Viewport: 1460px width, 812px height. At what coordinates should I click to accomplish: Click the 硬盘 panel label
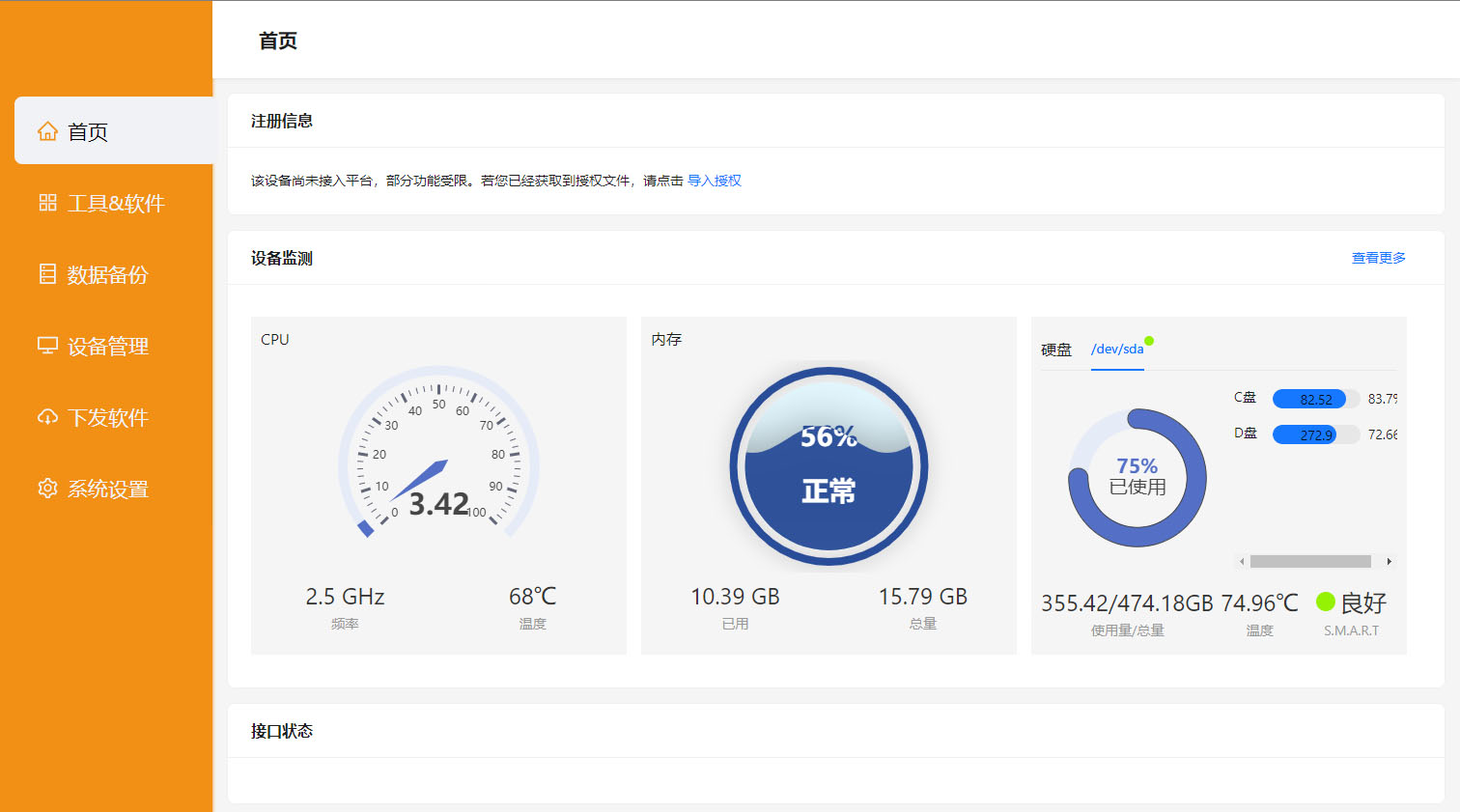(1056, 349)
